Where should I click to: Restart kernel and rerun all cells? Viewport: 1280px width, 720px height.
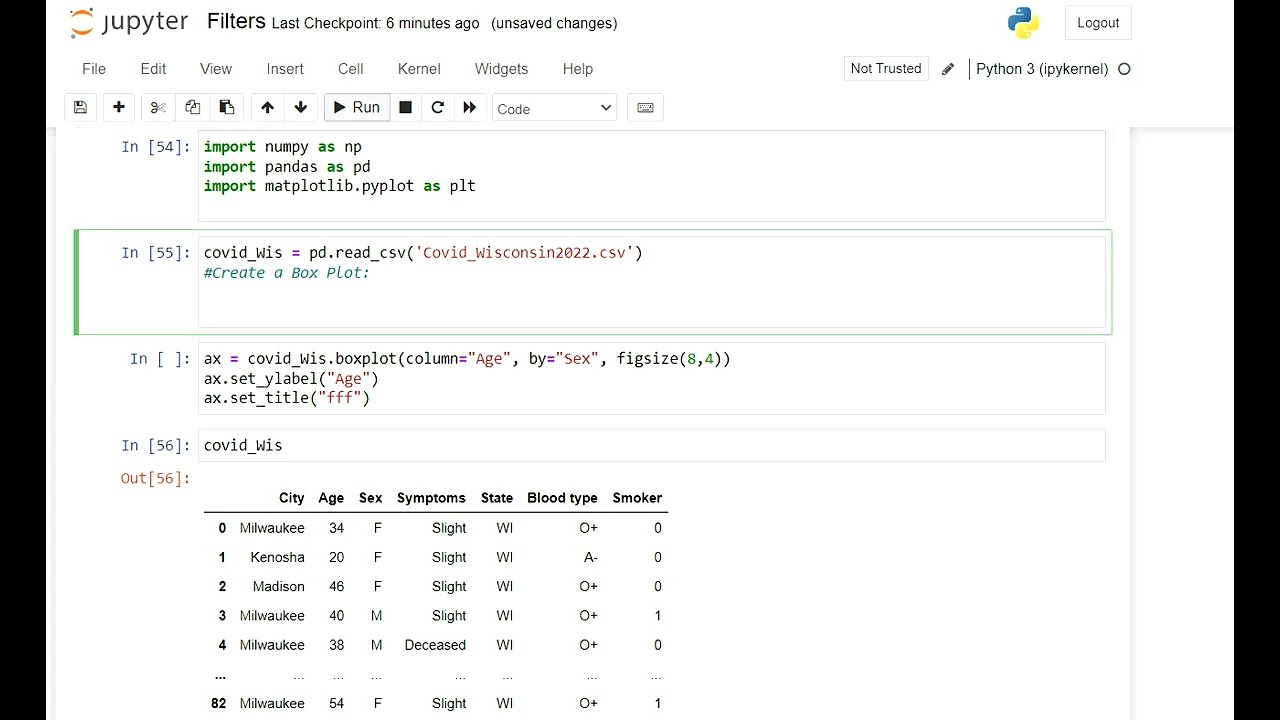[x=470, y=108]
